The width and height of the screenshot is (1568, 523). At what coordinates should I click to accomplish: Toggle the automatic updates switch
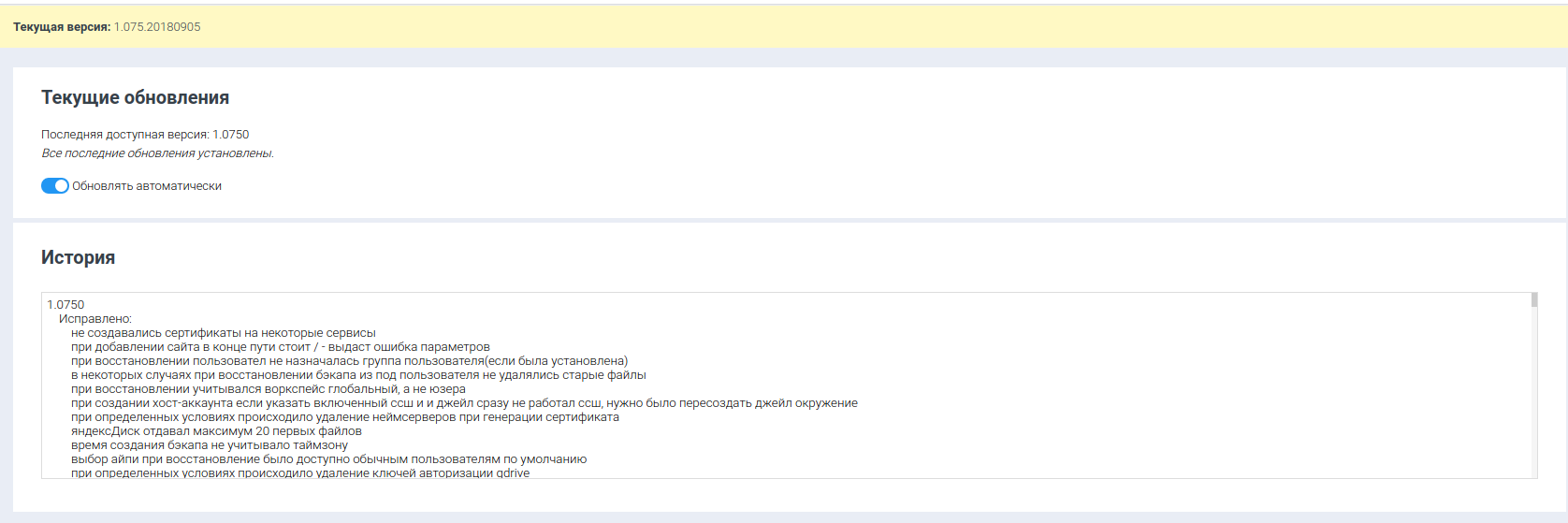click(55, 186)
